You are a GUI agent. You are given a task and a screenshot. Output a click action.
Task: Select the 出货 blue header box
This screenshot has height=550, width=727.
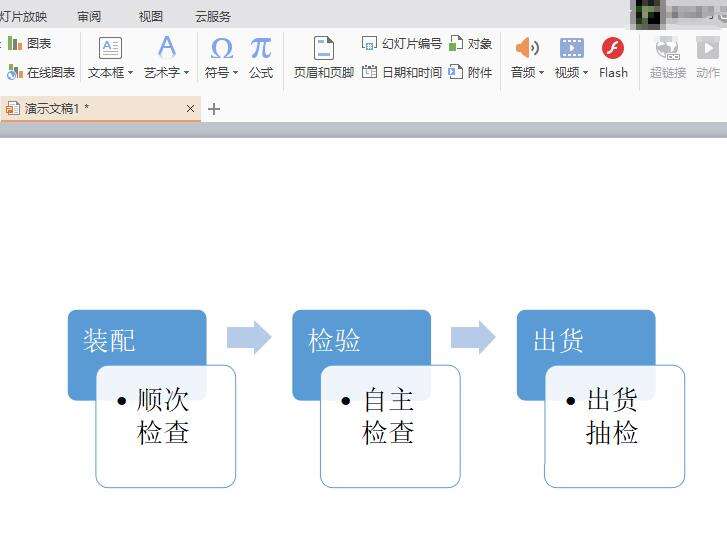click(586, 338)
